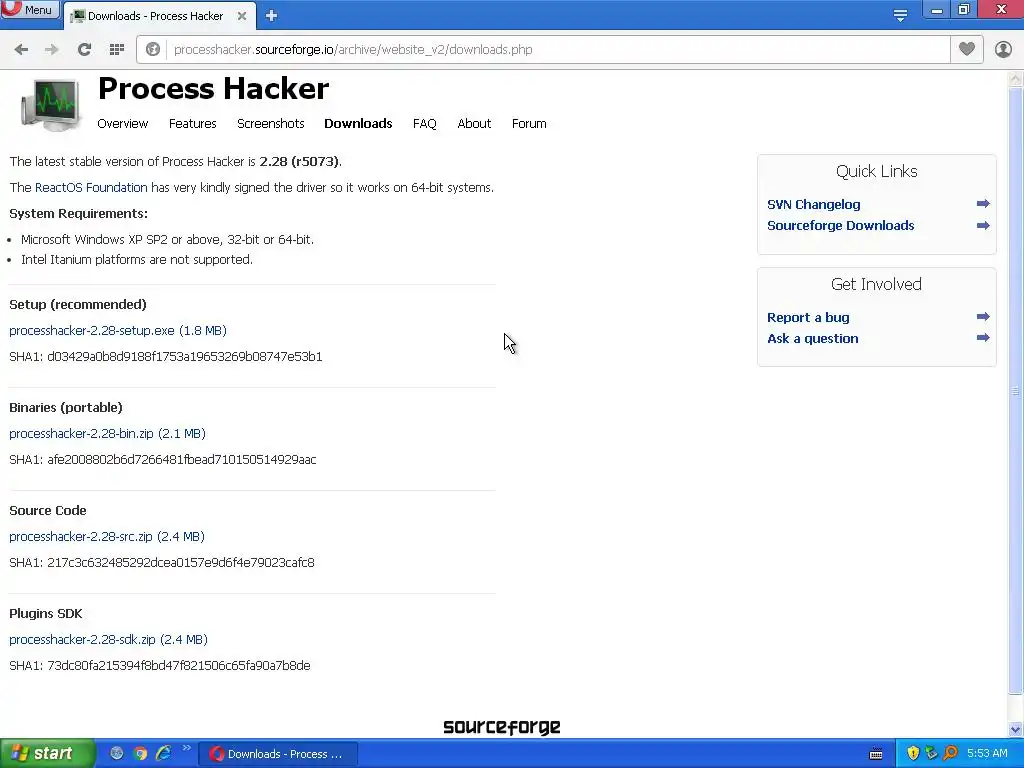
Task: Open the About page
Action: 474,123
